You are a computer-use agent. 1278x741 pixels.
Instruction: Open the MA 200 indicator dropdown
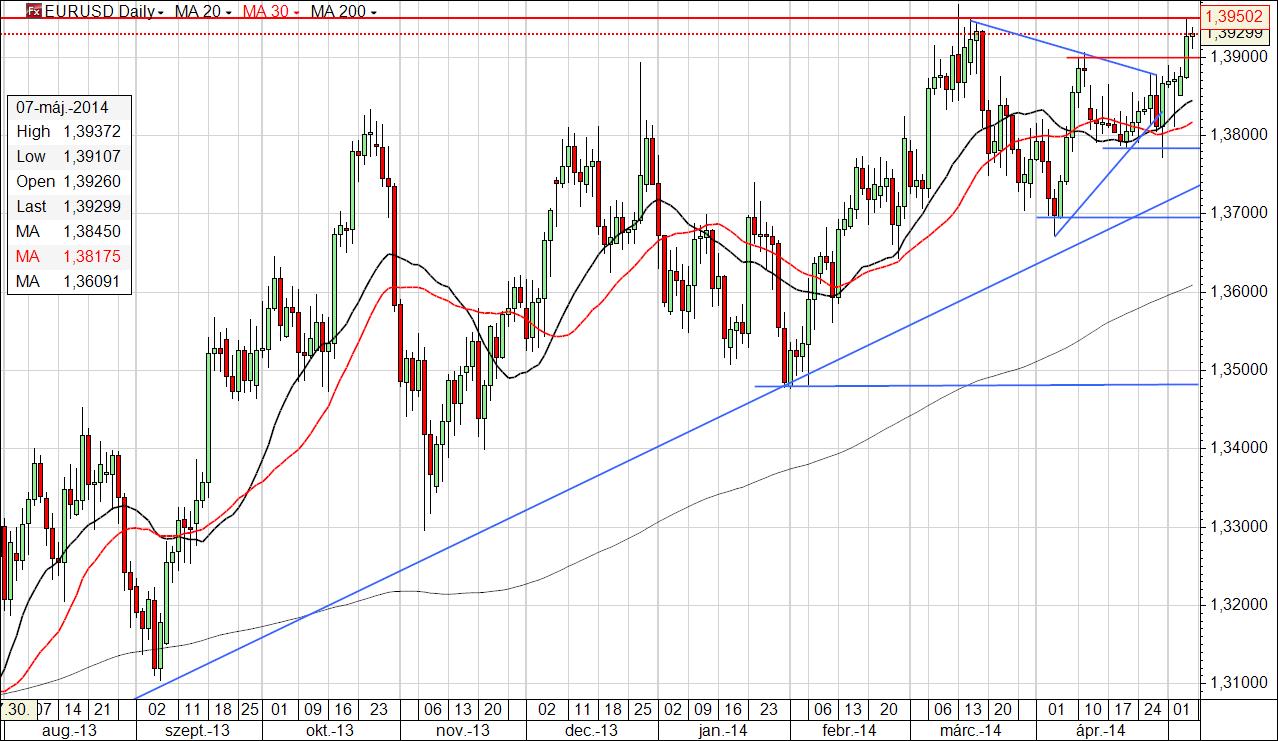click(x=343, y=11)
